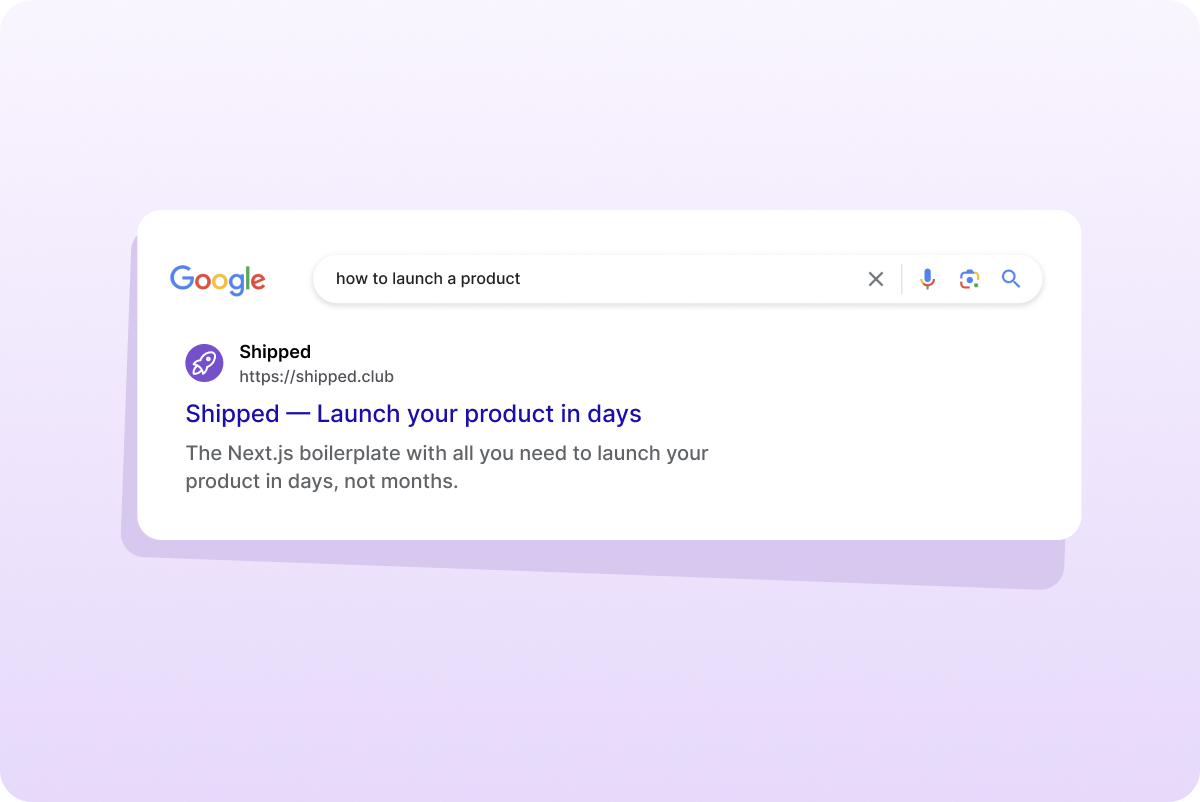
Task: Submit search with the magnifying glass icon
Action: 1011,279
